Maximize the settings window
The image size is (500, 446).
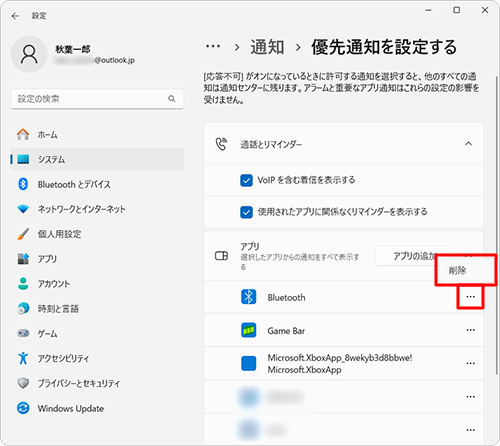click(x=457, y=10)
